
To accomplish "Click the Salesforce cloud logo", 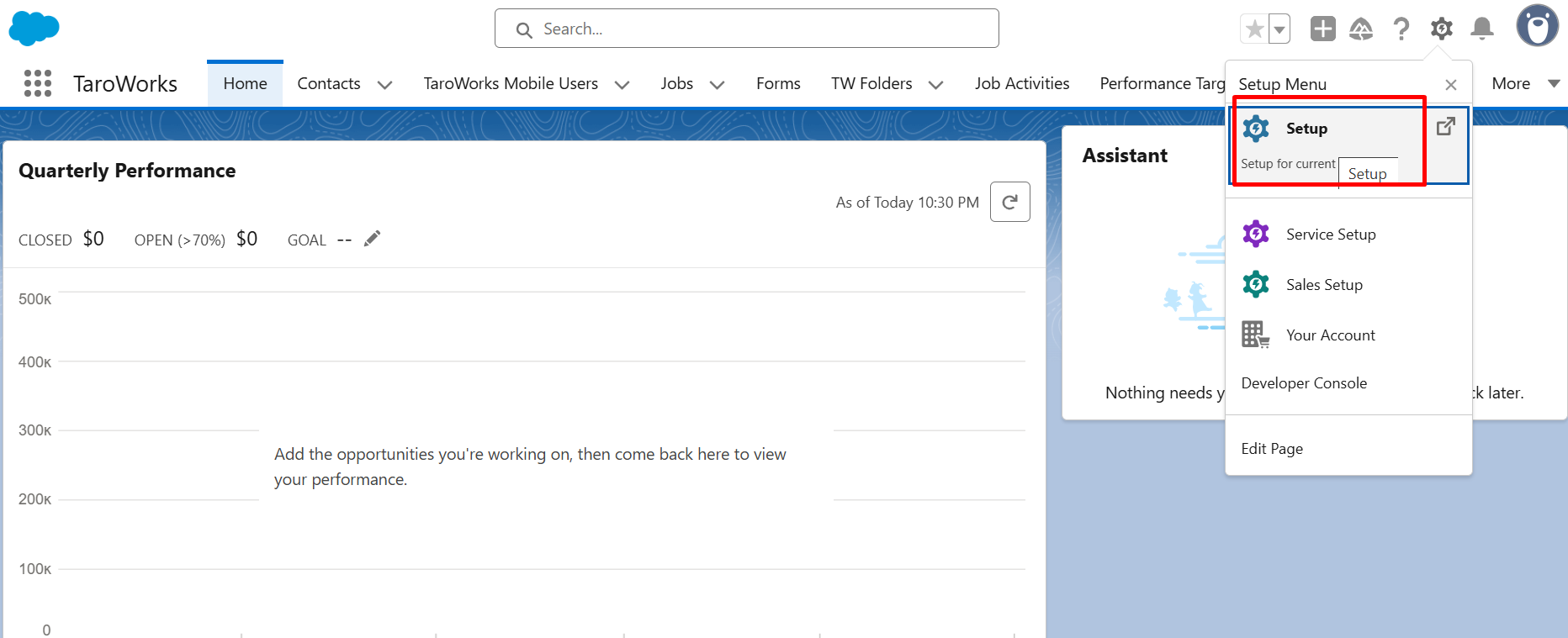I will 34,29.
